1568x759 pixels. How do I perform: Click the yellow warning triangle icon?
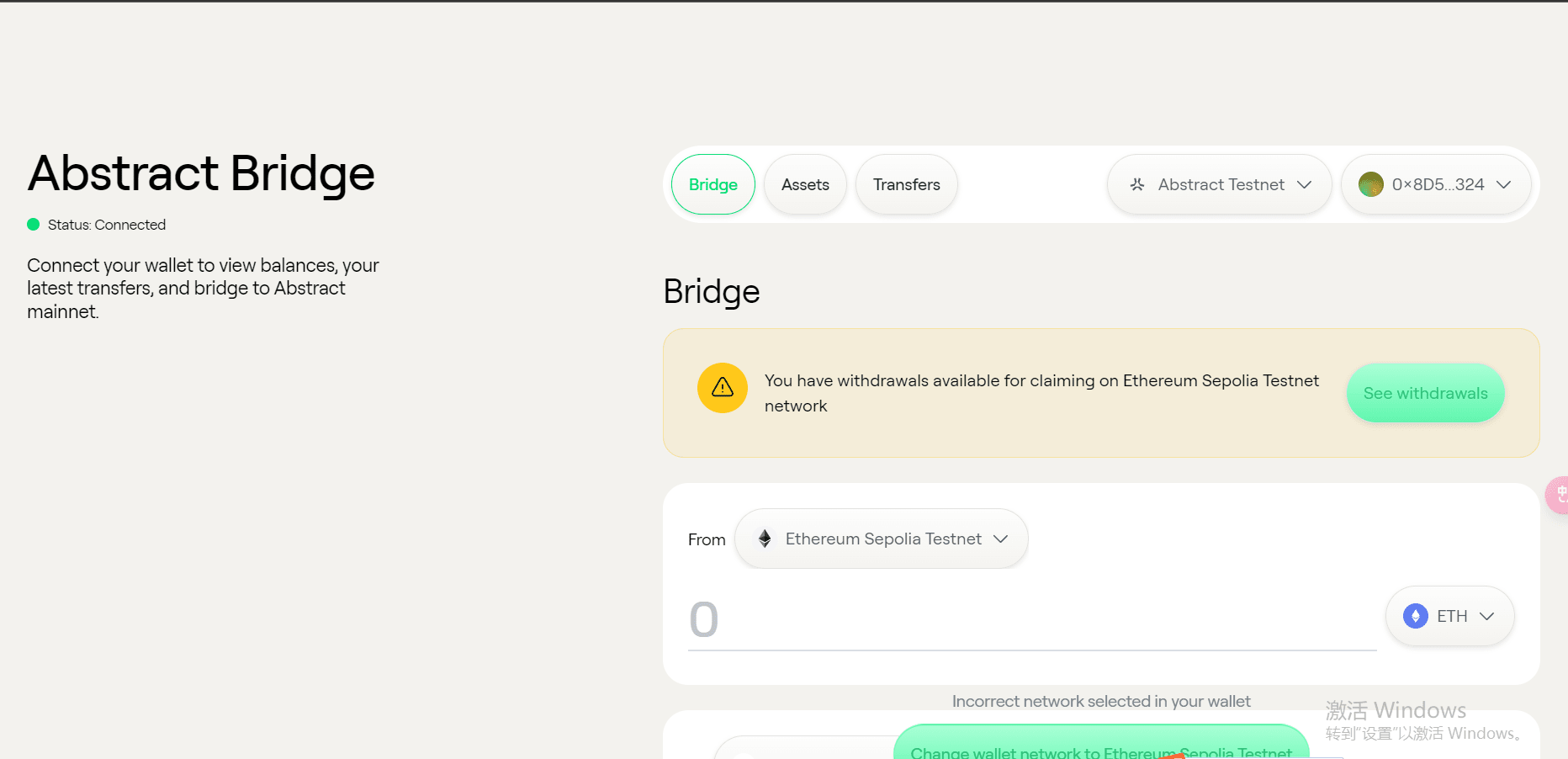[723, 388]
